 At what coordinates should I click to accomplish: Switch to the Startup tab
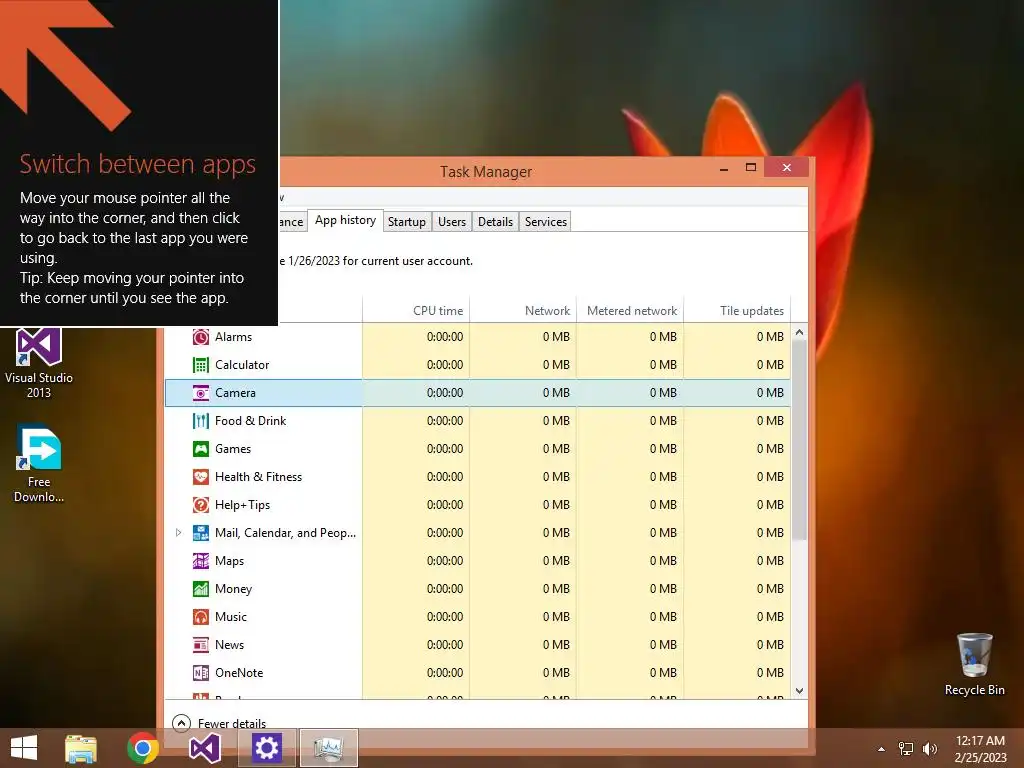407,222
